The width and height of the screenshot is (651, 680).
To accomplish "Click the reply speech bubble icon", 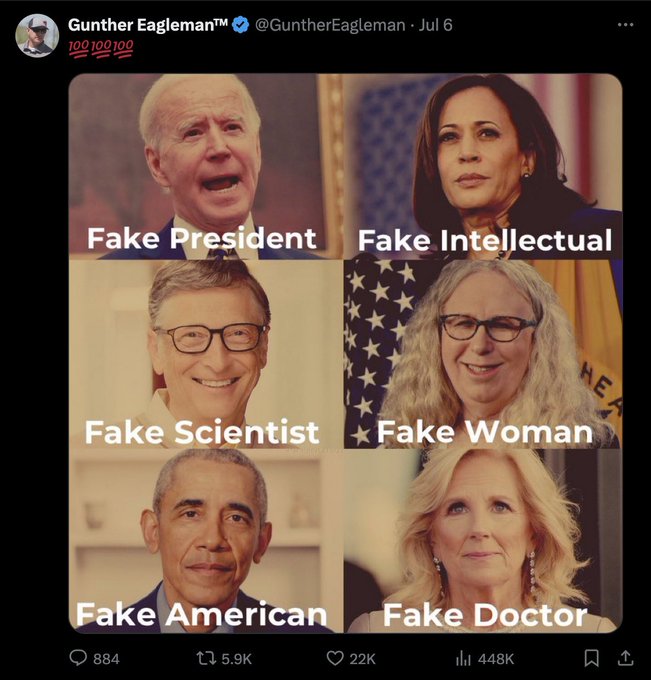I will click(79, 658).
